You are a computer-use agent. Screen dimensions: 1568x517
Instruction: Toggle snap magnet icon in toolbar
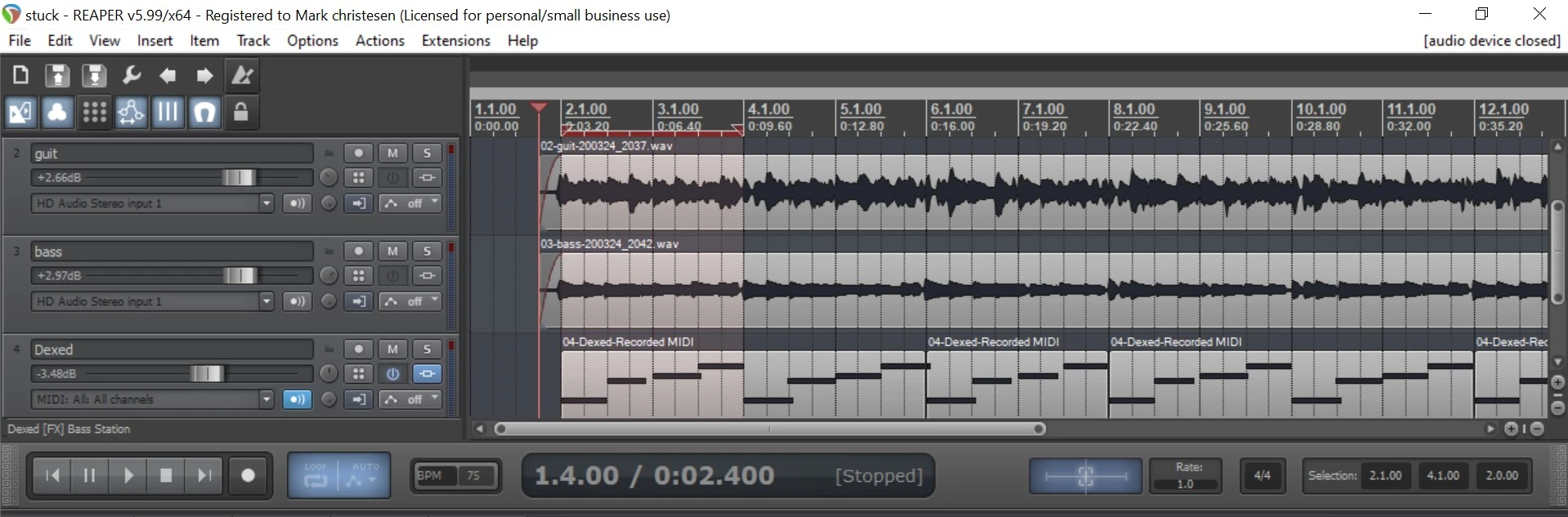click(204, 112)
